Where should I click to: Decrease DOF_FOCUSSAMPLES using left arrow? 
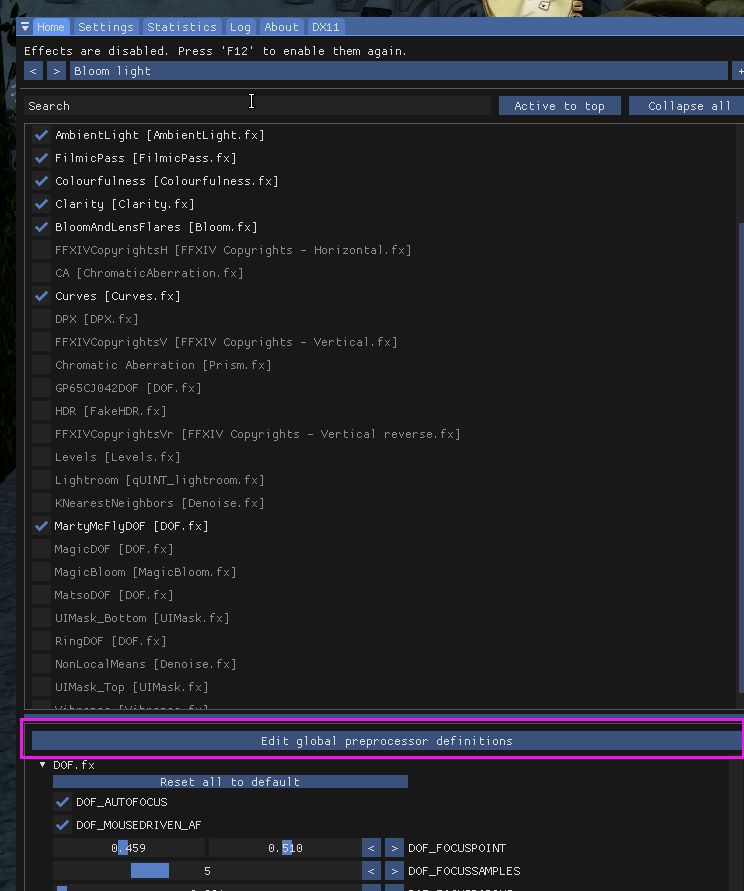(371, 871)
